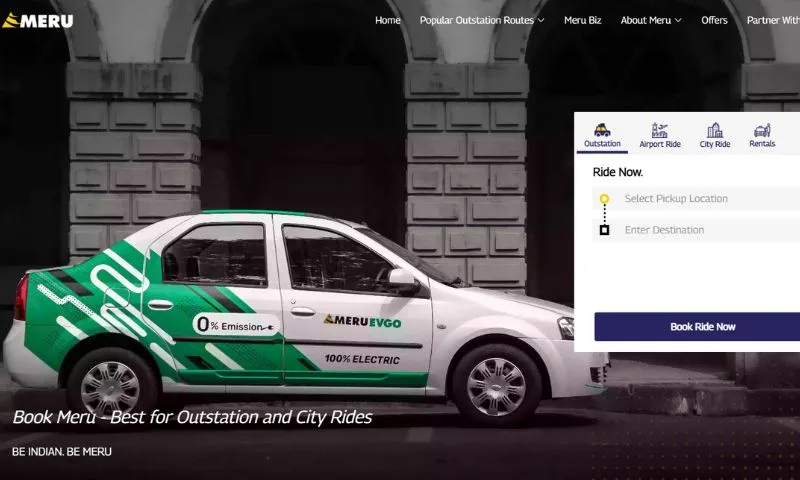
Task: Switch to the Outstation tab label
Action: pos(602,144)
